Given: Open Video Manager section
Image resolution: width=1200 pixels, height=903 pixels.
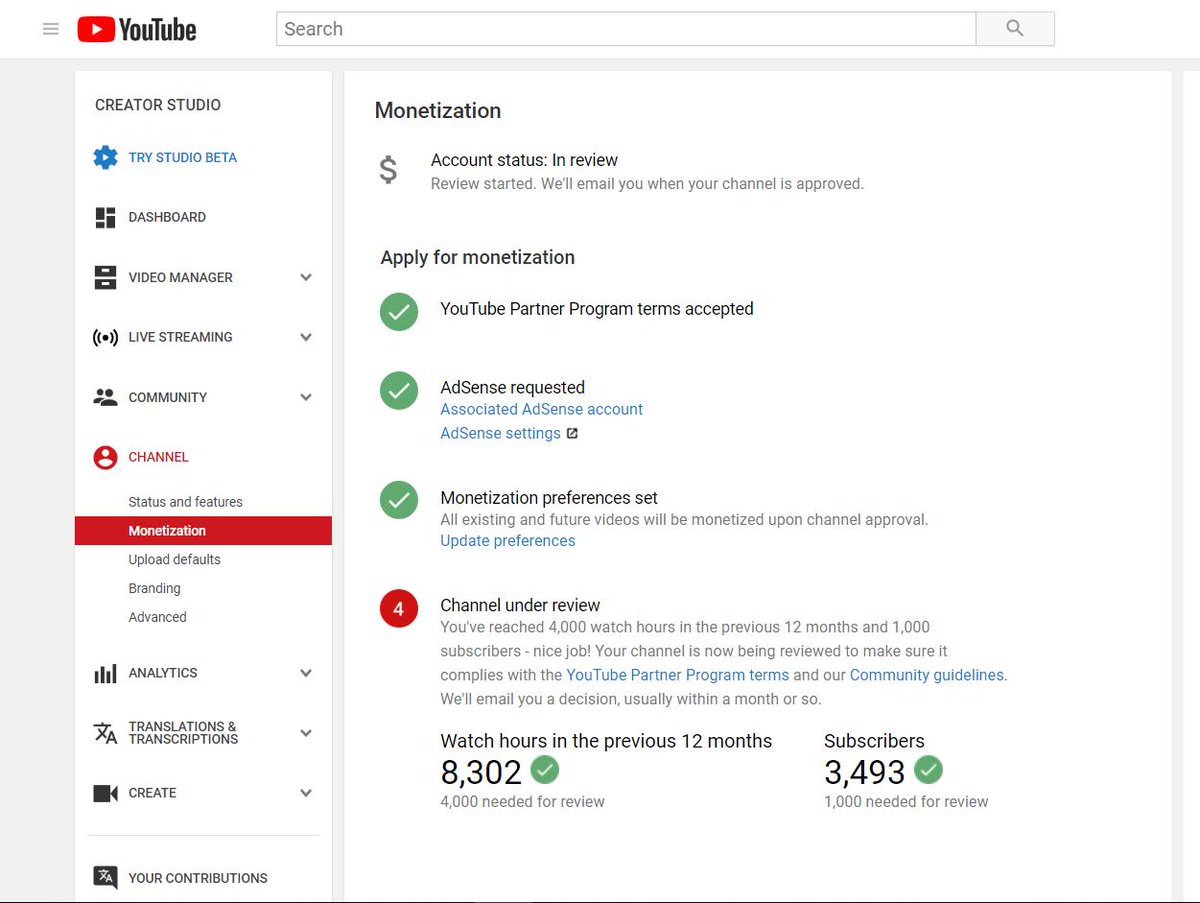Looking at the screenshot, I should click(x=180, y=278).
